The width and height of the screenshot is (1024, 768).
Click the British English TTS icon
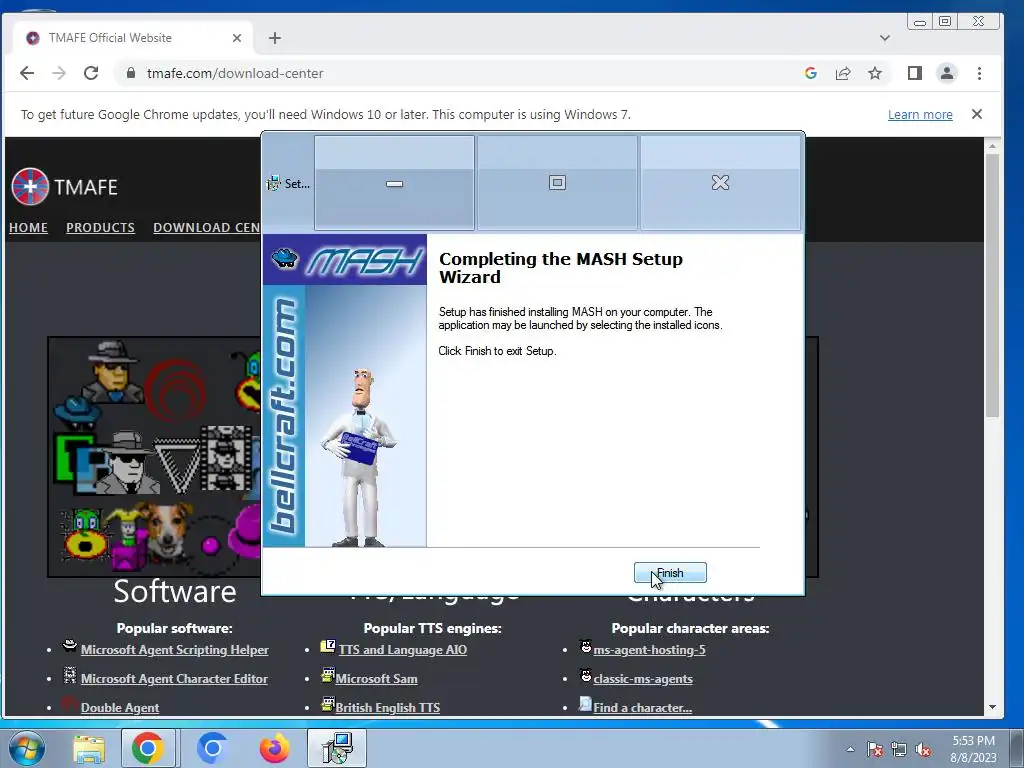click(328, 704)
